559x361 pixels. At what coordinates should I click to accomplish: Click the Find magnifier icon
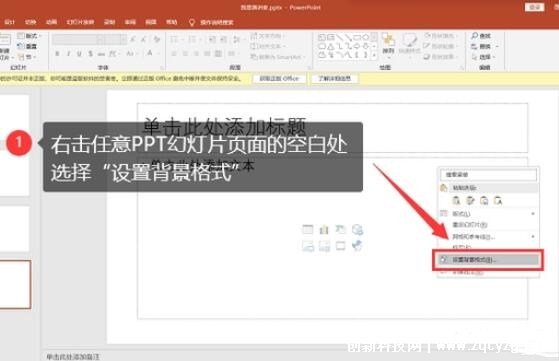(x=475, y=36)
